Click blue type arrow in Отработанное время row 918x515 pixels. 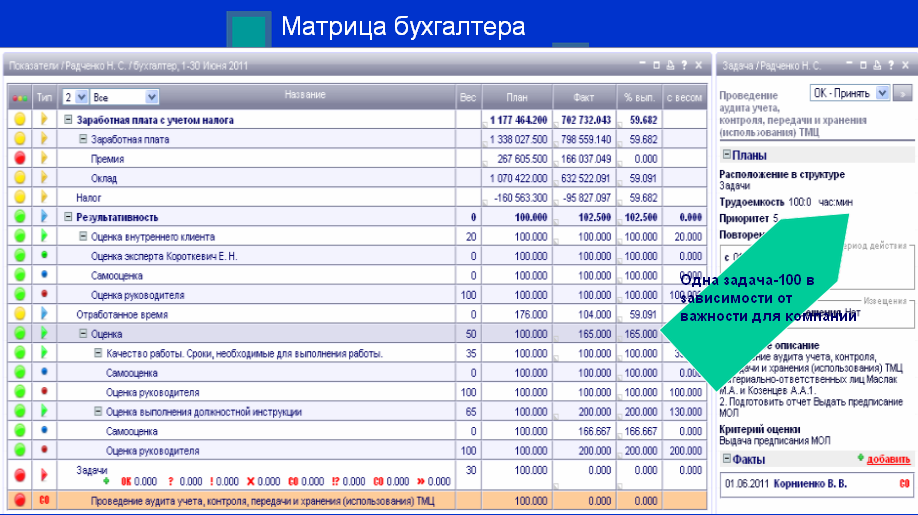click(x=44, y=314)
